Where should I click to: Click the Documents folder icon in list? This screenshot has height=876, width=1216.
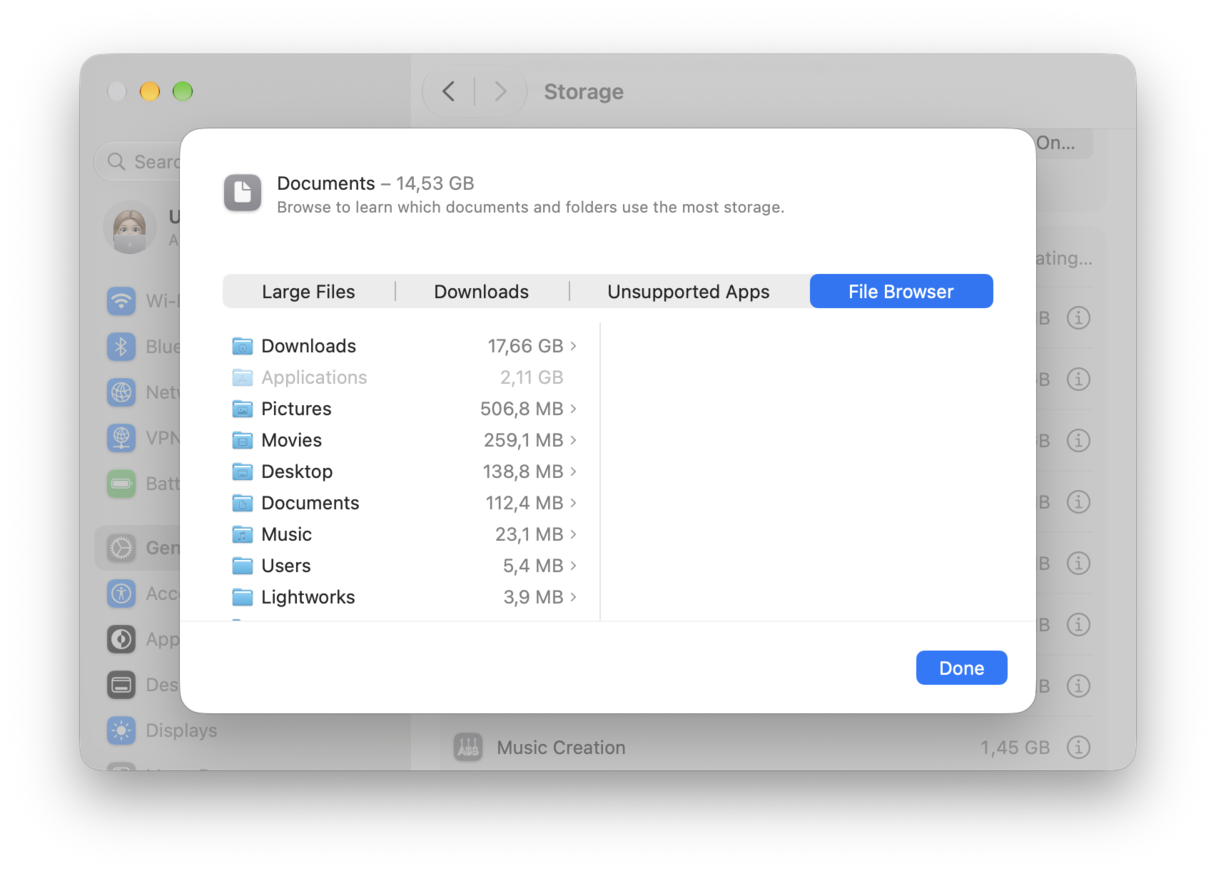(x=242, y=503)
